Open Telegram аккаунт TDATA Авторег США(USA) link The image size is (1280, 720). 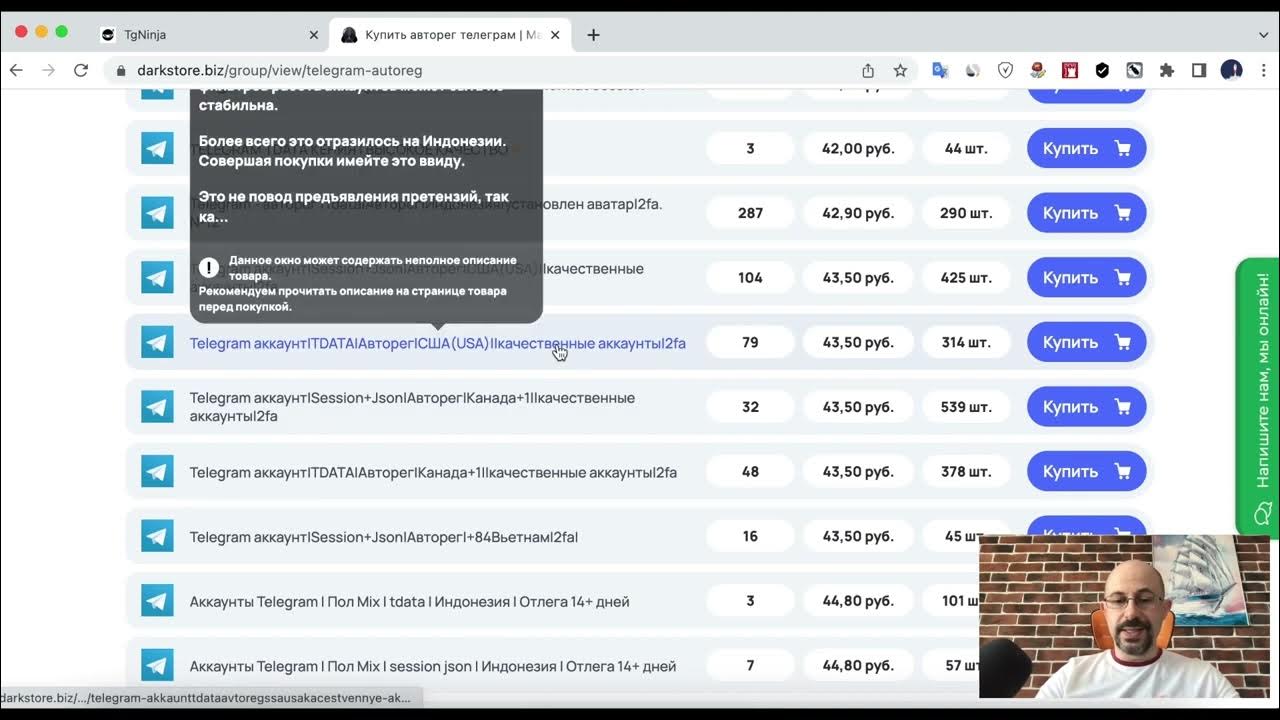point(438,343)
